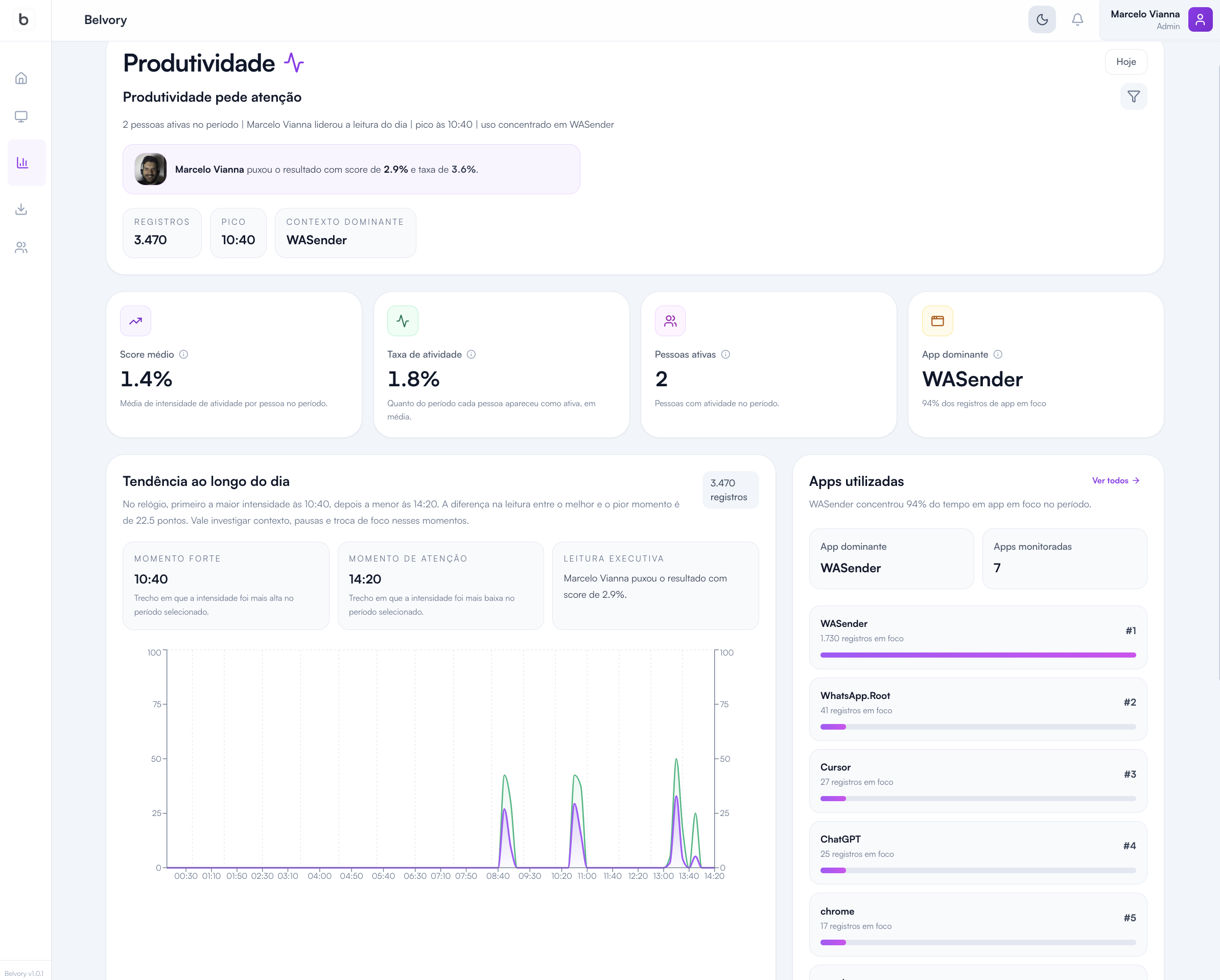Open the users sidebar icon
The width and height of the screenshot is (1220, 980).
(21, 247)
